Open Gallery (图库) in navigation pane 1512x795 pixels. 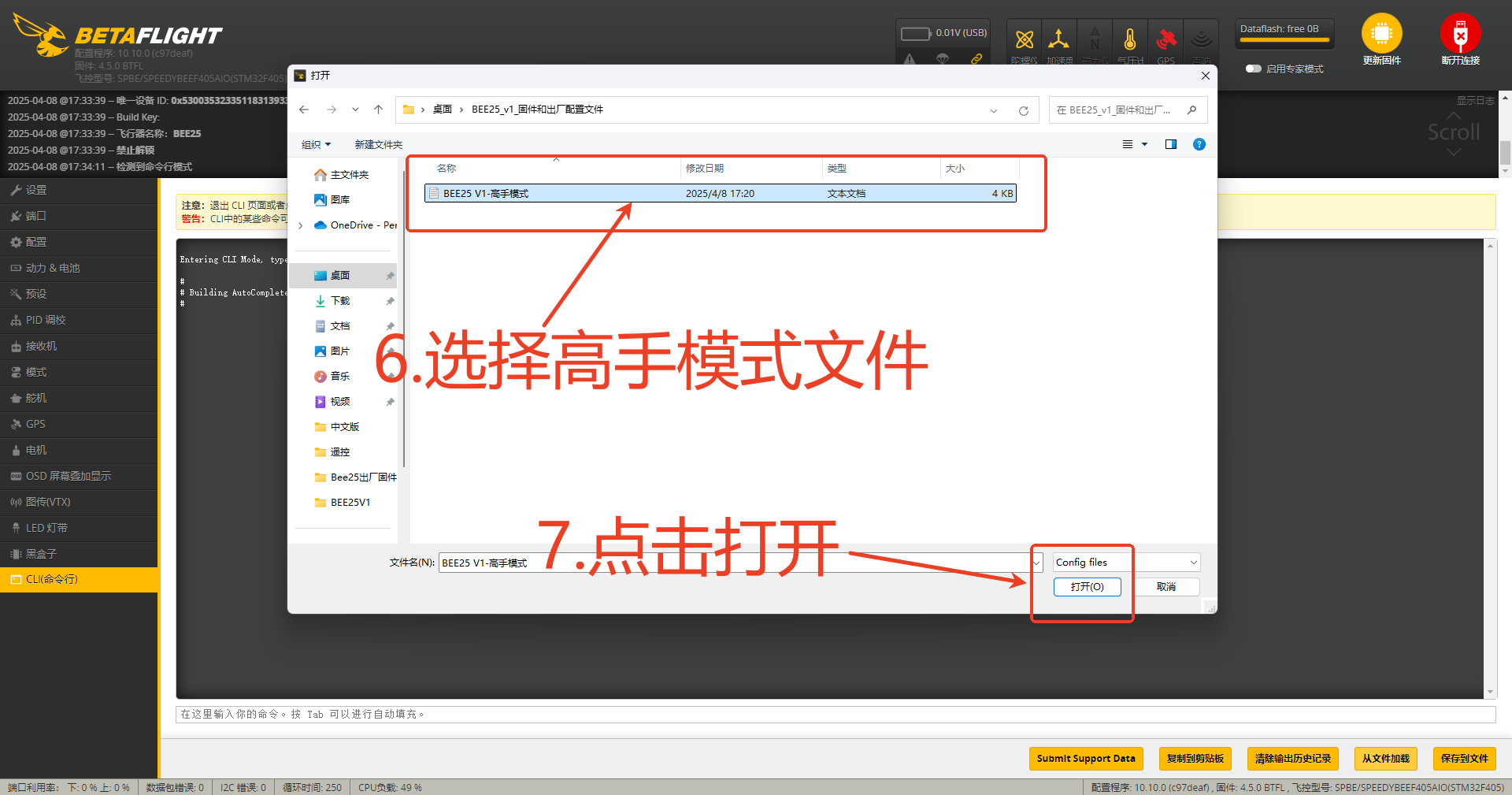(332, 200)
